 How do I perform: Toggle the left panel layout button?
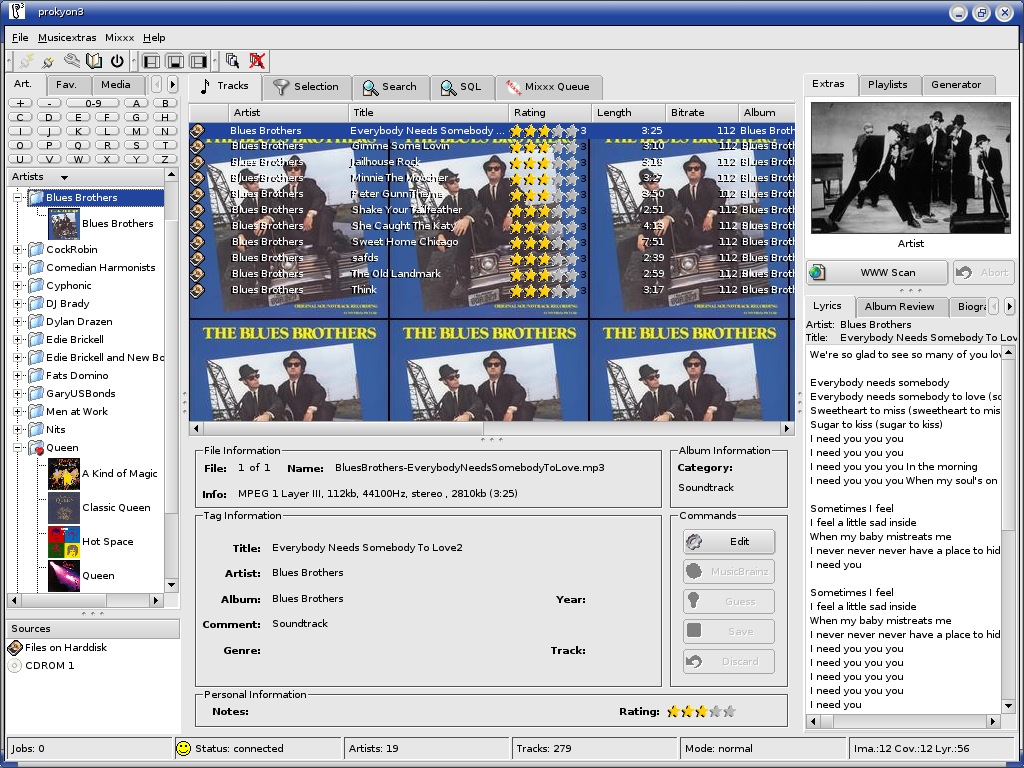[x=152, y=61]
